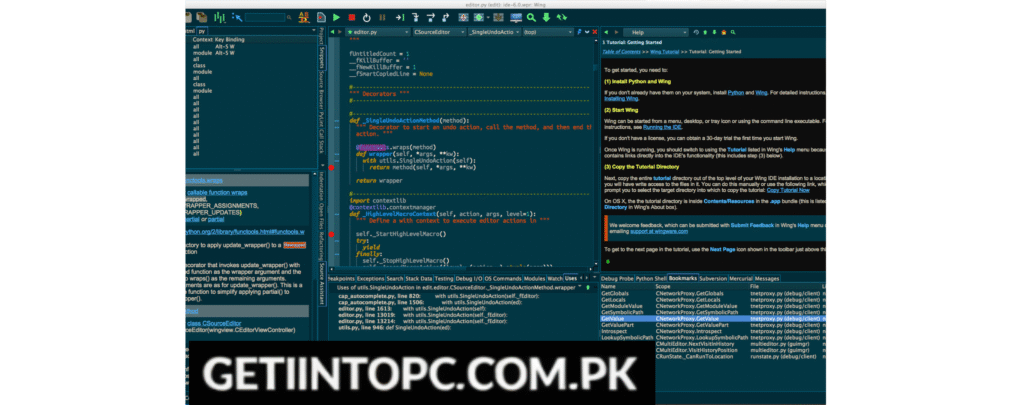1024x405 pixels.
Task: Open the Messages tab
Action: pos(767,278)
